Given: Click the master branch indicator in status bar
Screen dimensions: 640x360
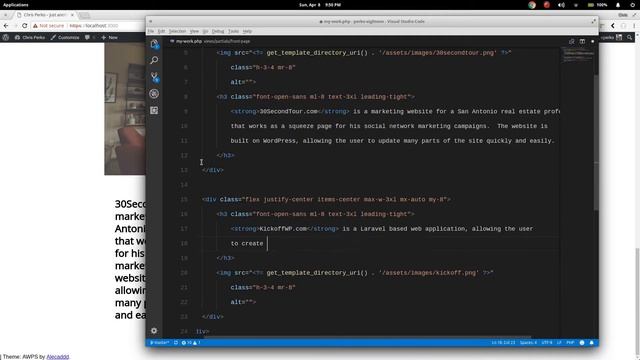Looking at the screenshot, I should pyautogui.click(x=160, y=342).
